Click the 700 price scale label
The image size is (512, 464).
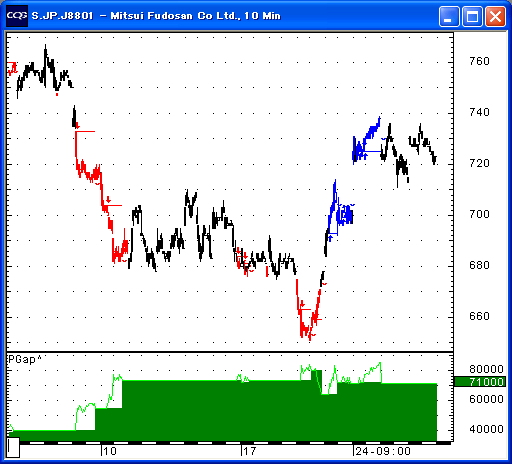pyautogui.click(x=479, y=214)
